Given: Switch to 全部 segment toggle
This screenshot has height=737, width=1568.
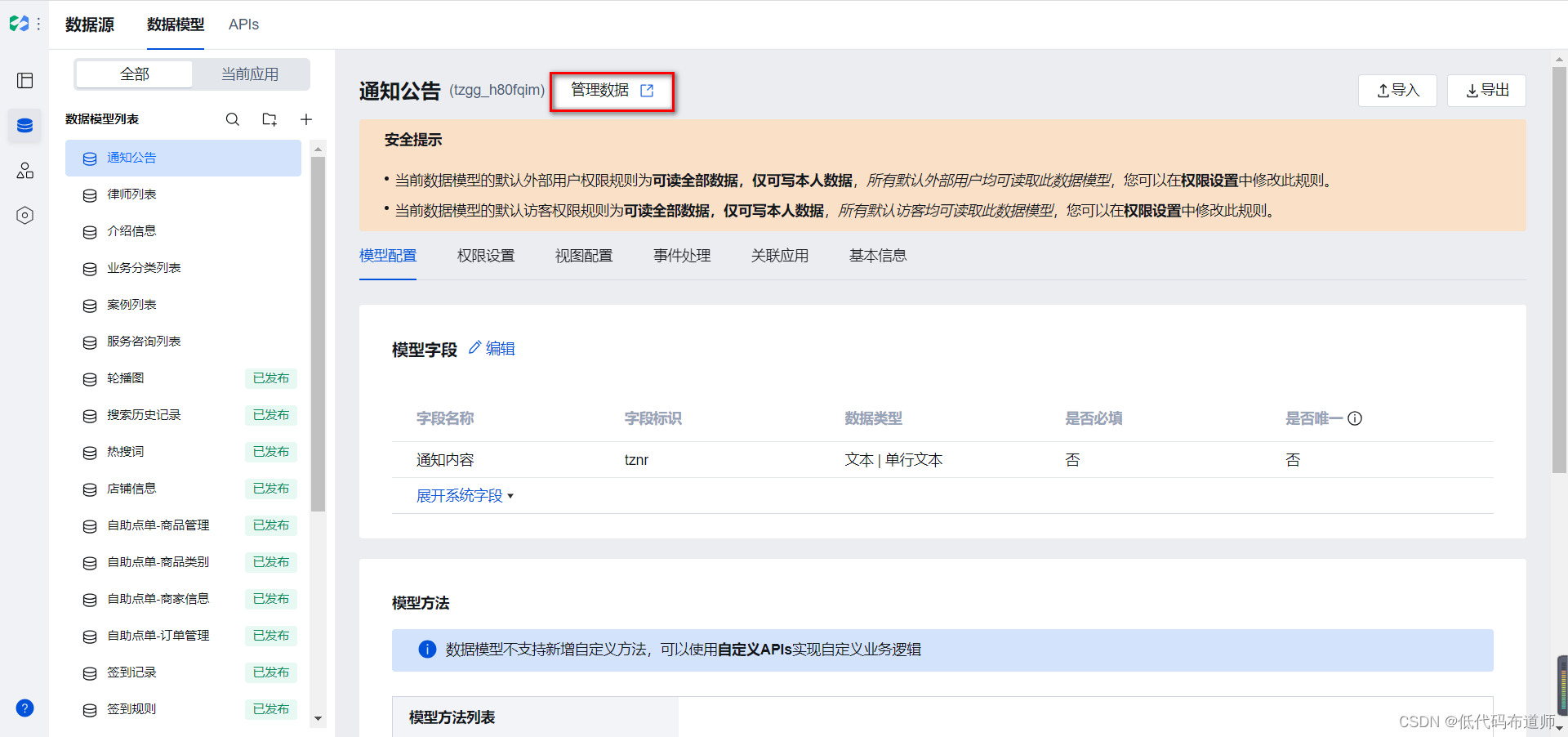Looking at the screenshot, I should click(x=134, y=74).
